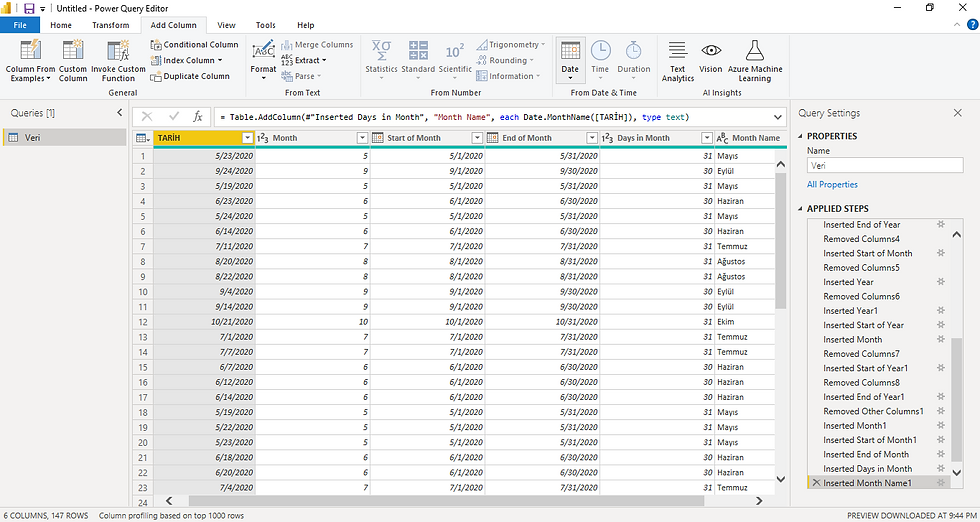Viewport: 980px width, 522px height.
Task: Switch to the Transform tab
Action: pos(110,25)
